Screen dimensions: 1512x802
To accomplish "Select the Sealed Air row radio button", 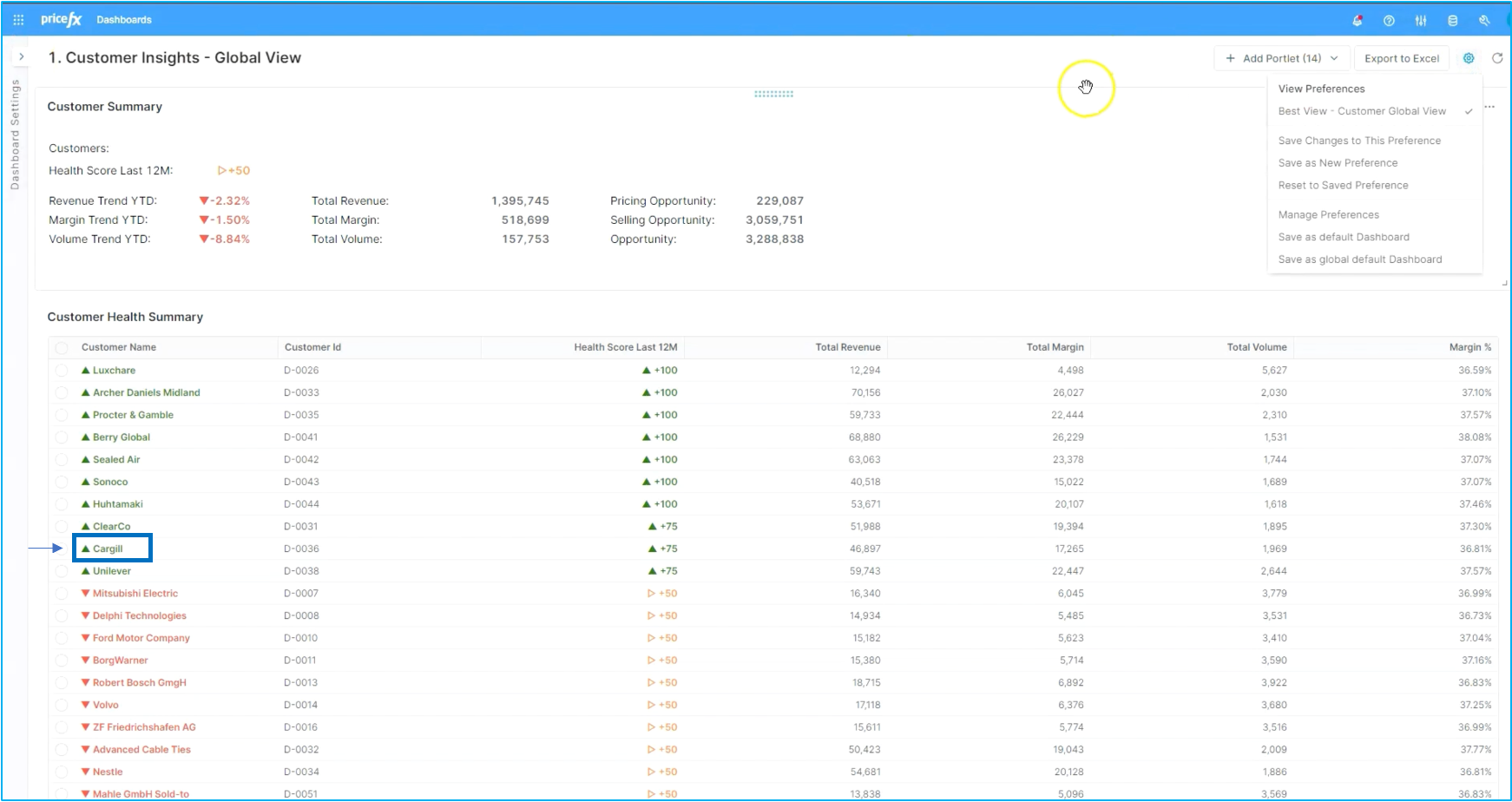I will point(62,460).
